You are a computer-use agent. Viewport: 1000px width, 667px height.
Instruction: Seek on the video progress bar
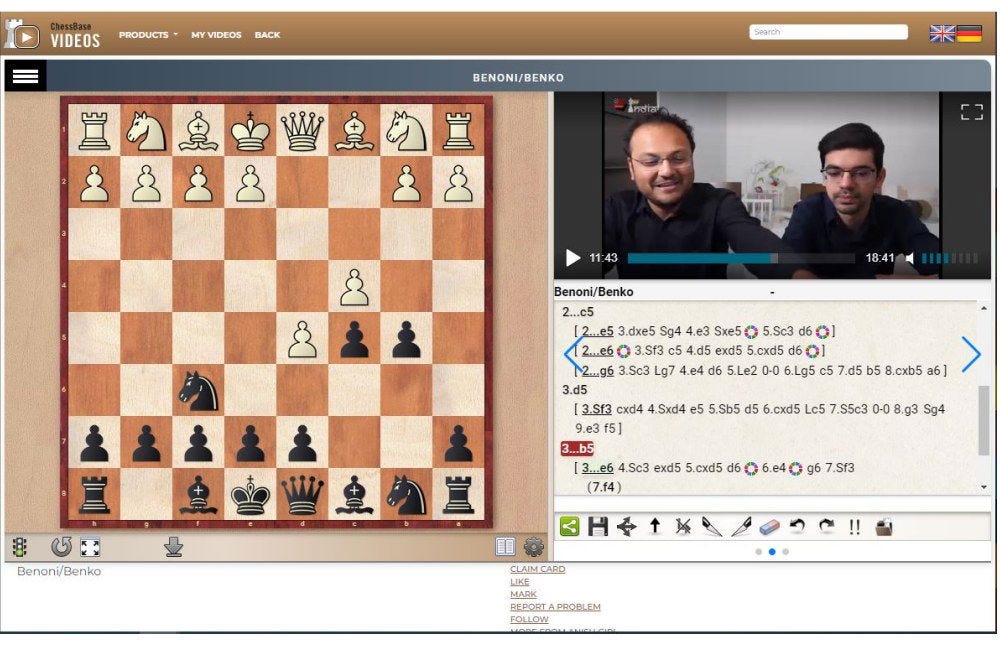click(741, 258)
